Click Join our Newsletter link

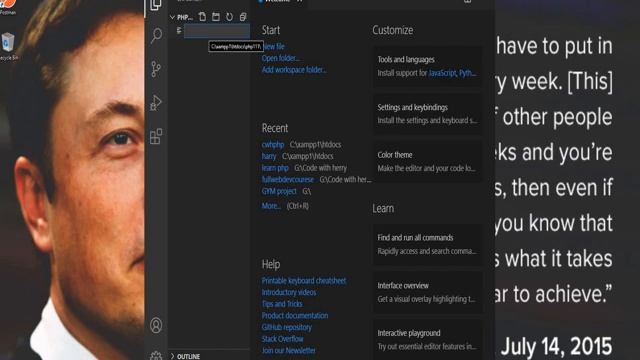[289, 350]
